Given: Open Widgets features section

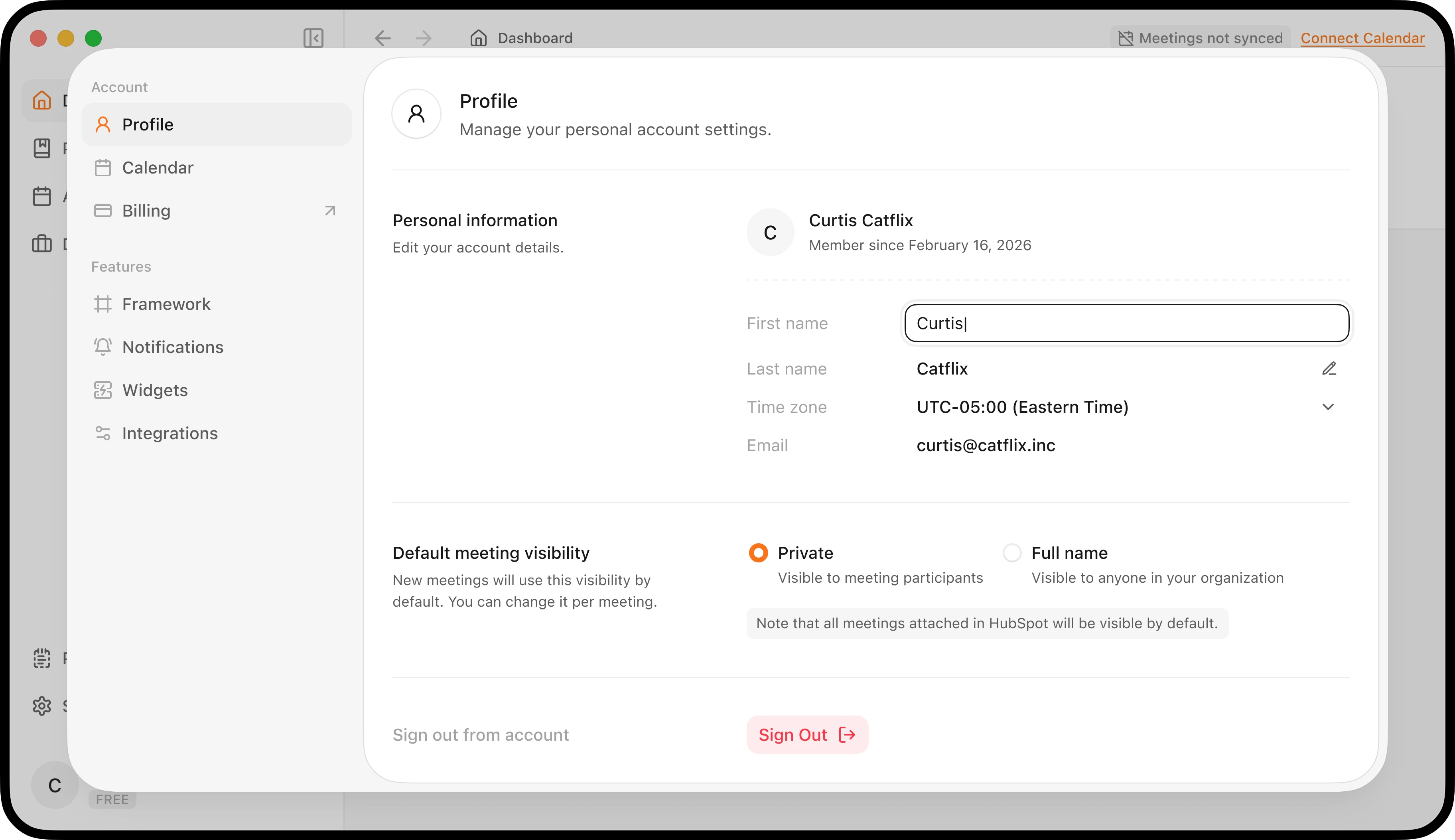Looking at the screenshot, I should [x=216, y=390].
